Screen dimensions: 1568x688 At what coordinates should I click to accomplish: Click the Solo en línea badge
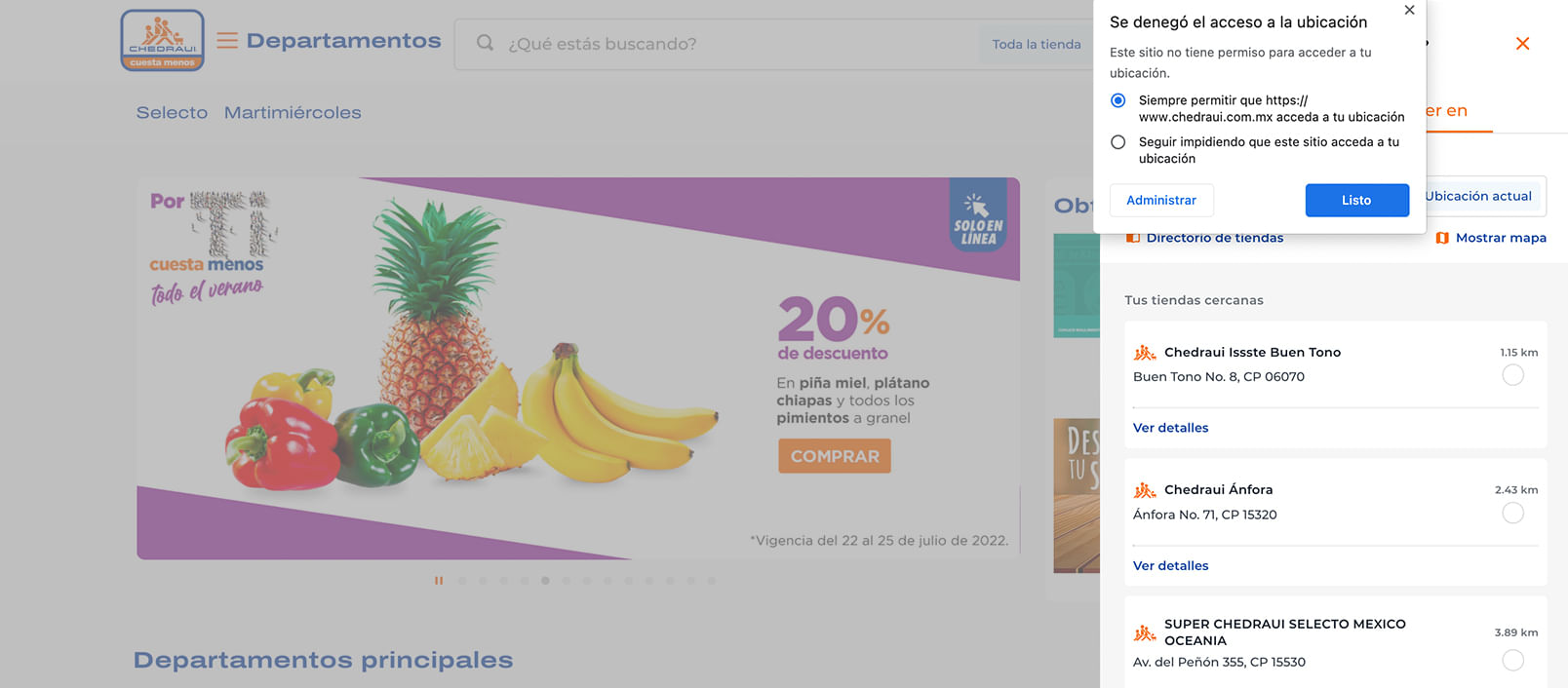click(x=978, y=217)
